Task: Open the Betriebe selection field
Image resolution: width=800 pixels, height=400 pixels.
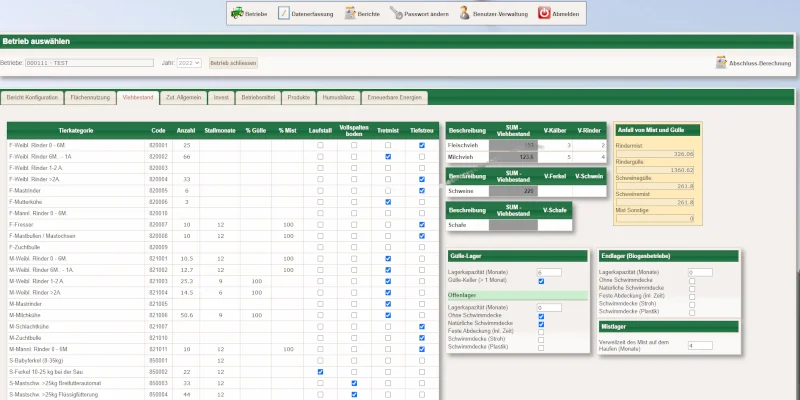Action: pos(88,62)
